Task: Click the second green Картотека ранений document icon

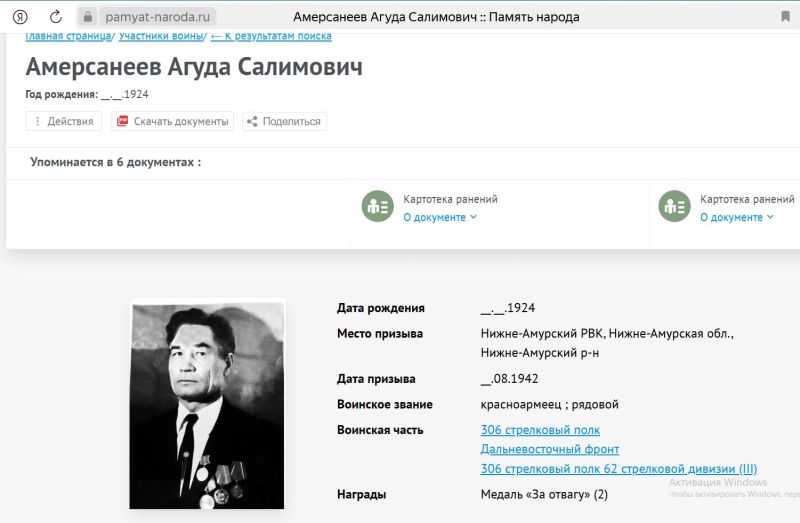Action: click(674, 206)
